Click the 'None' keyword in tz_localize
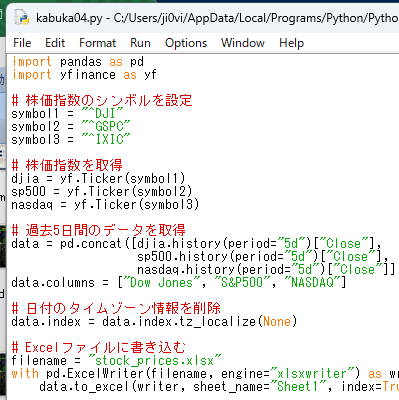 pos(277,322)
